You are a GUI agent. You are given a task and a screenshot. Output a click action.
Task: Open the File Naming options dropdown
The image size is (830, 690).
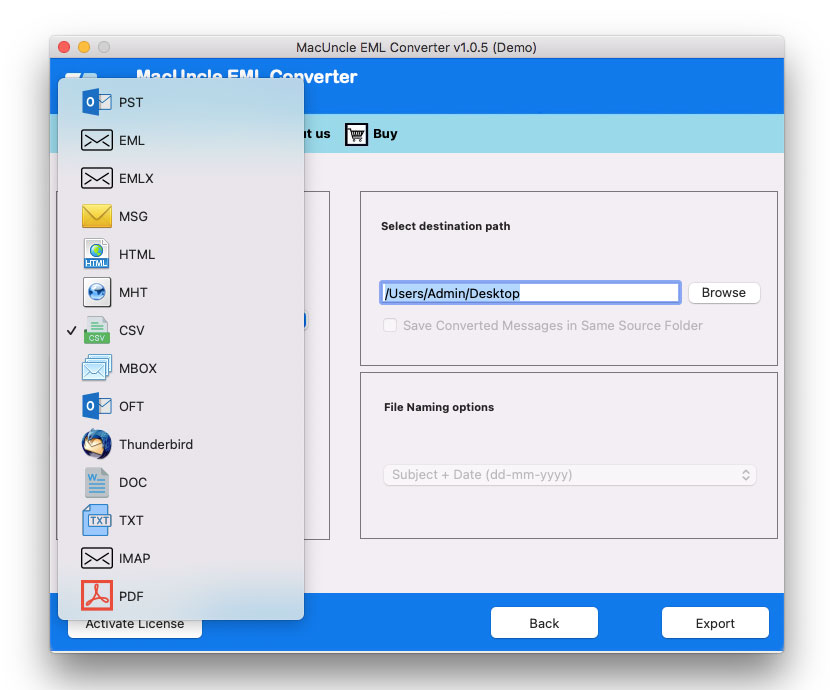pos(570,475)
